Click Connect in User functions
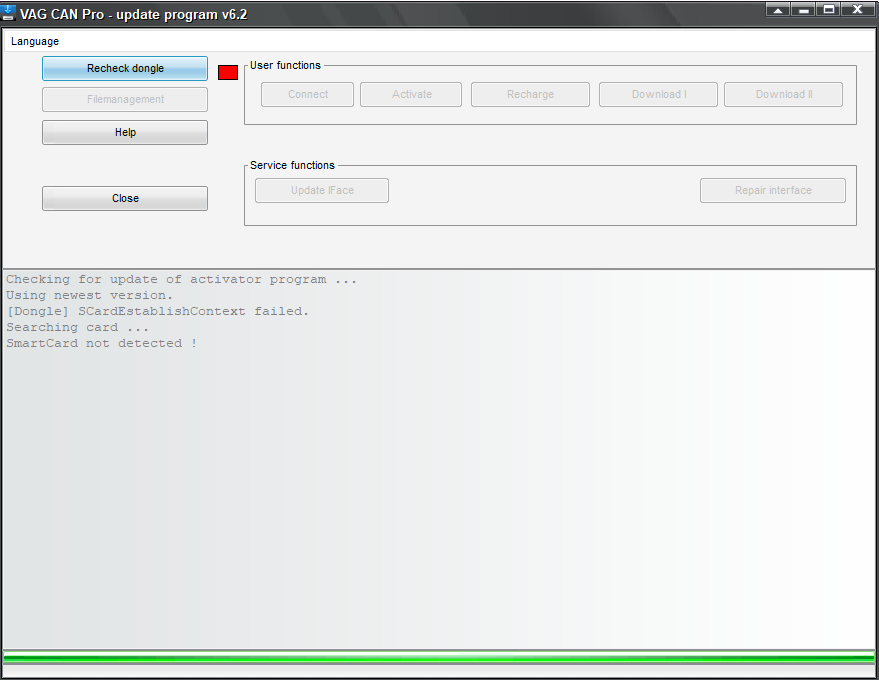Viewport: 879px width, 680px height. 307,94
